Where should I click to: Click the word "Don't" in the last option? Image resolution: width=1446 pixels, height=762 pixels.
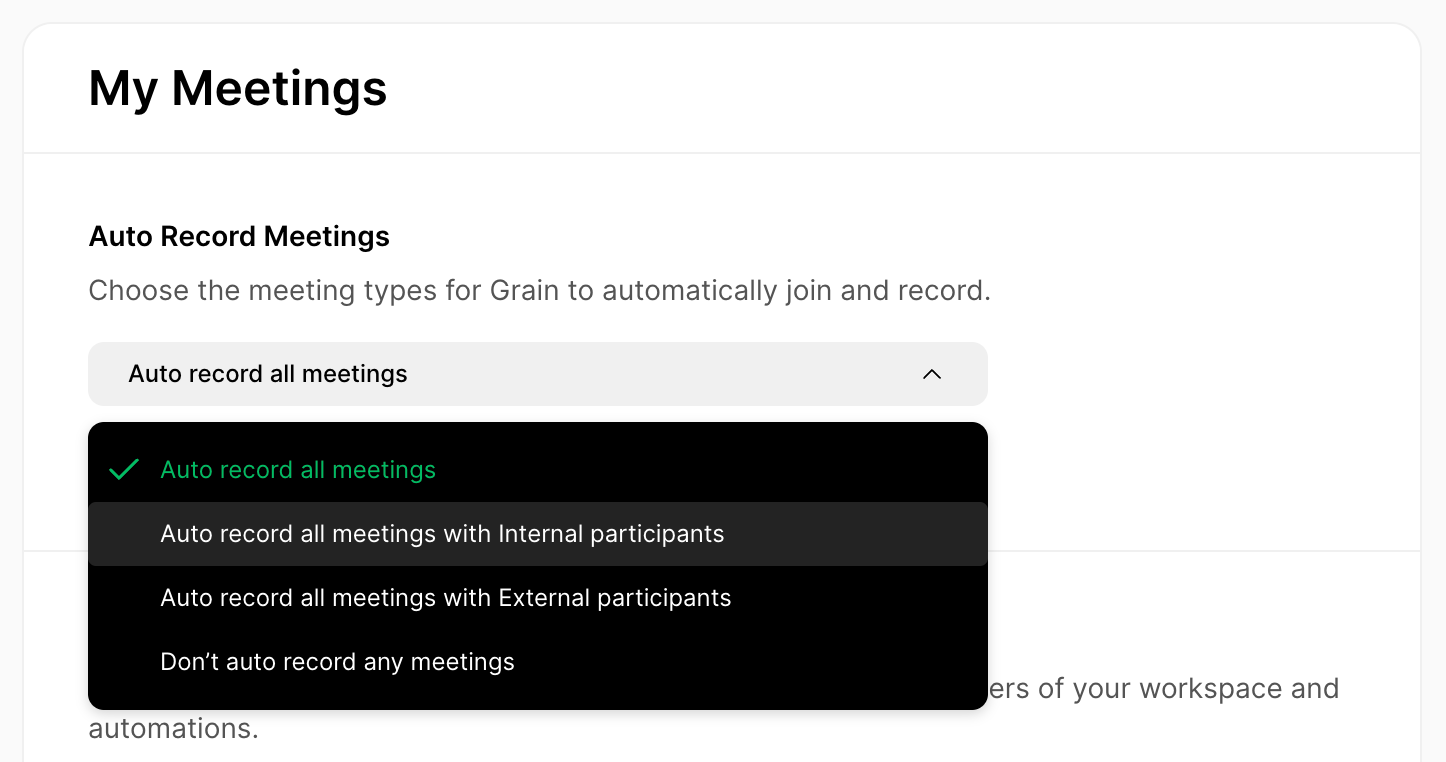tap(189, 662)
